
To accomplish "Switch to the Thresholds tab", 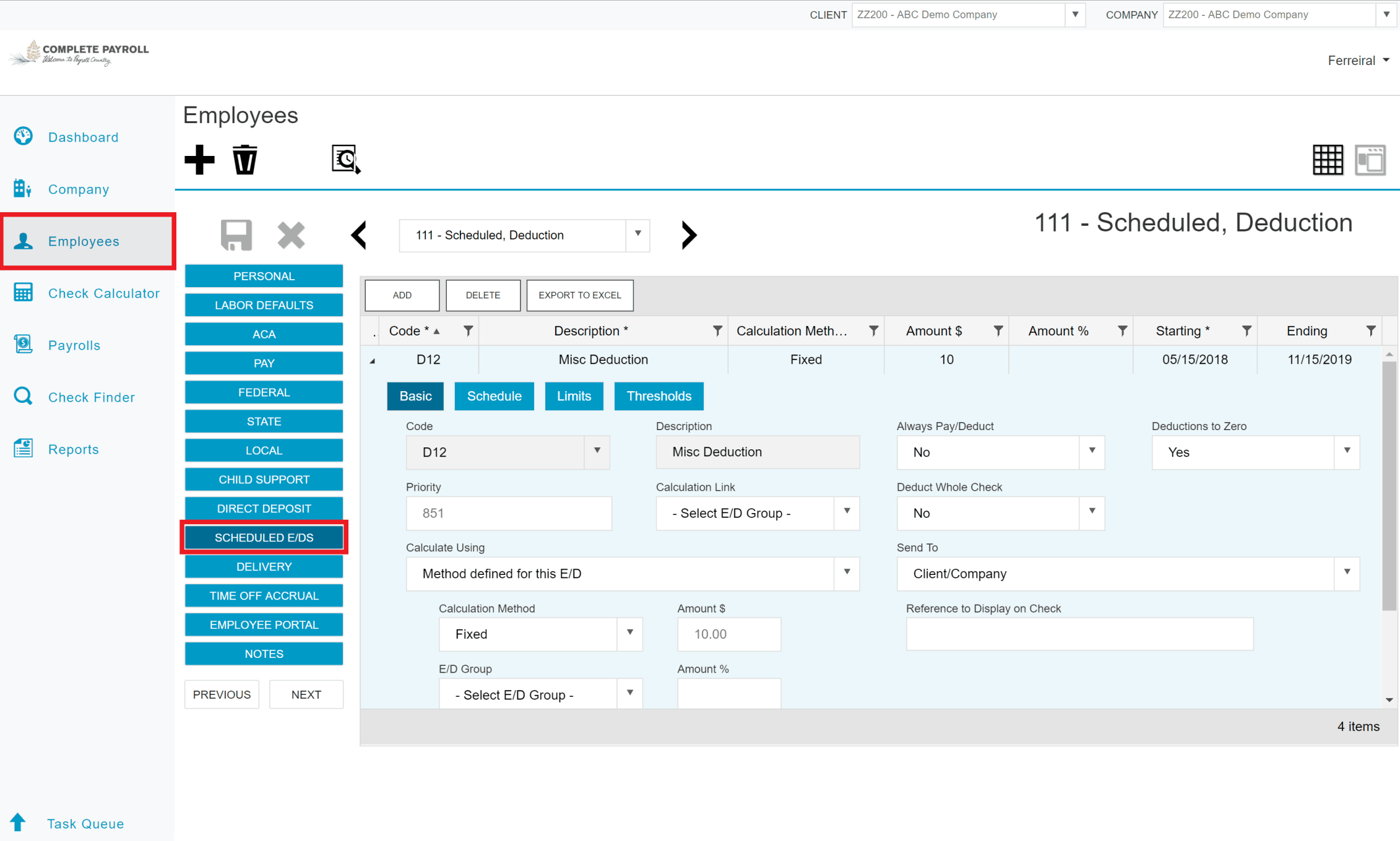I will tap(659, 396).
